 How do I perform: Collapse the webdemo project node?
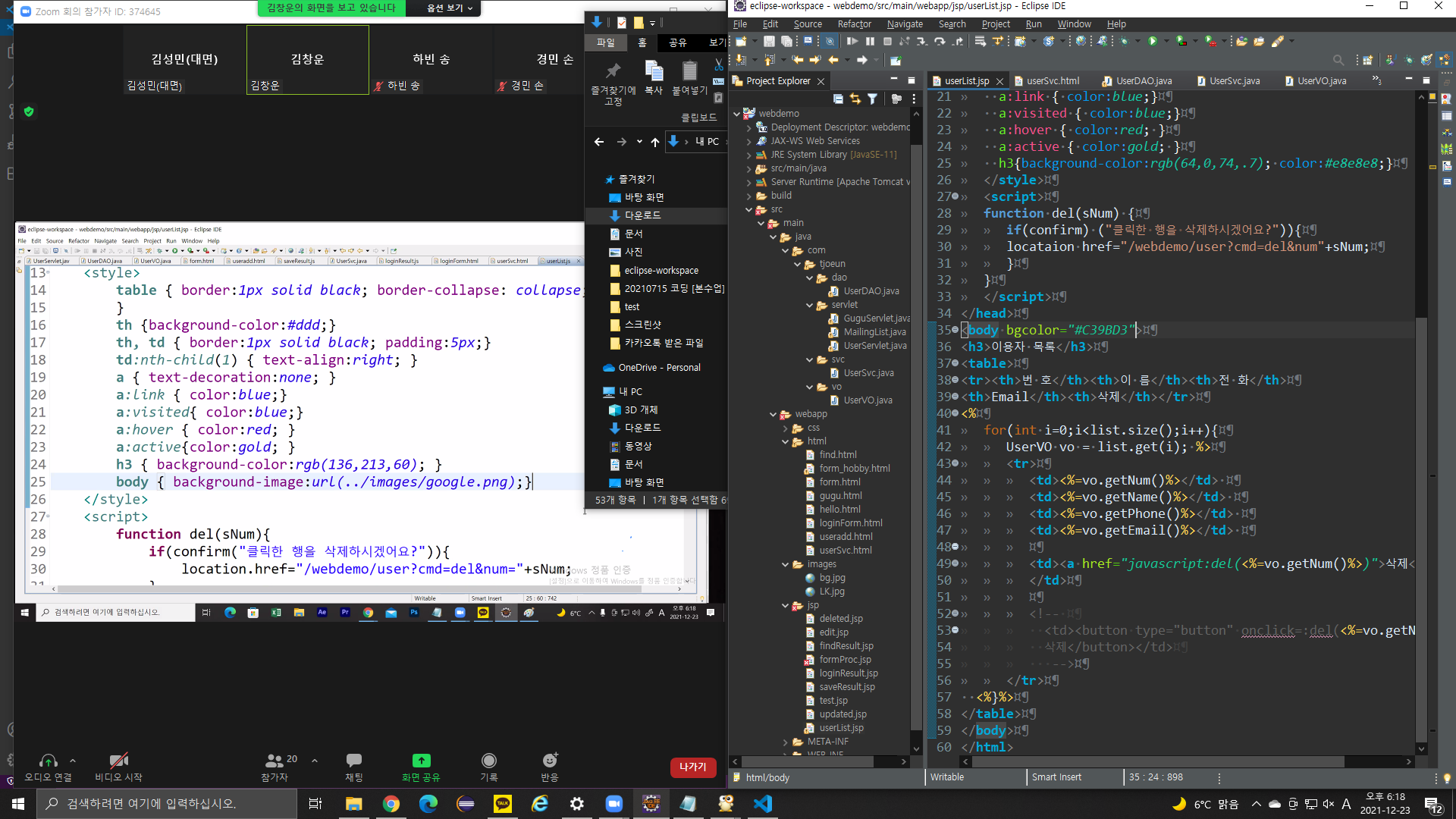(736, 114)
